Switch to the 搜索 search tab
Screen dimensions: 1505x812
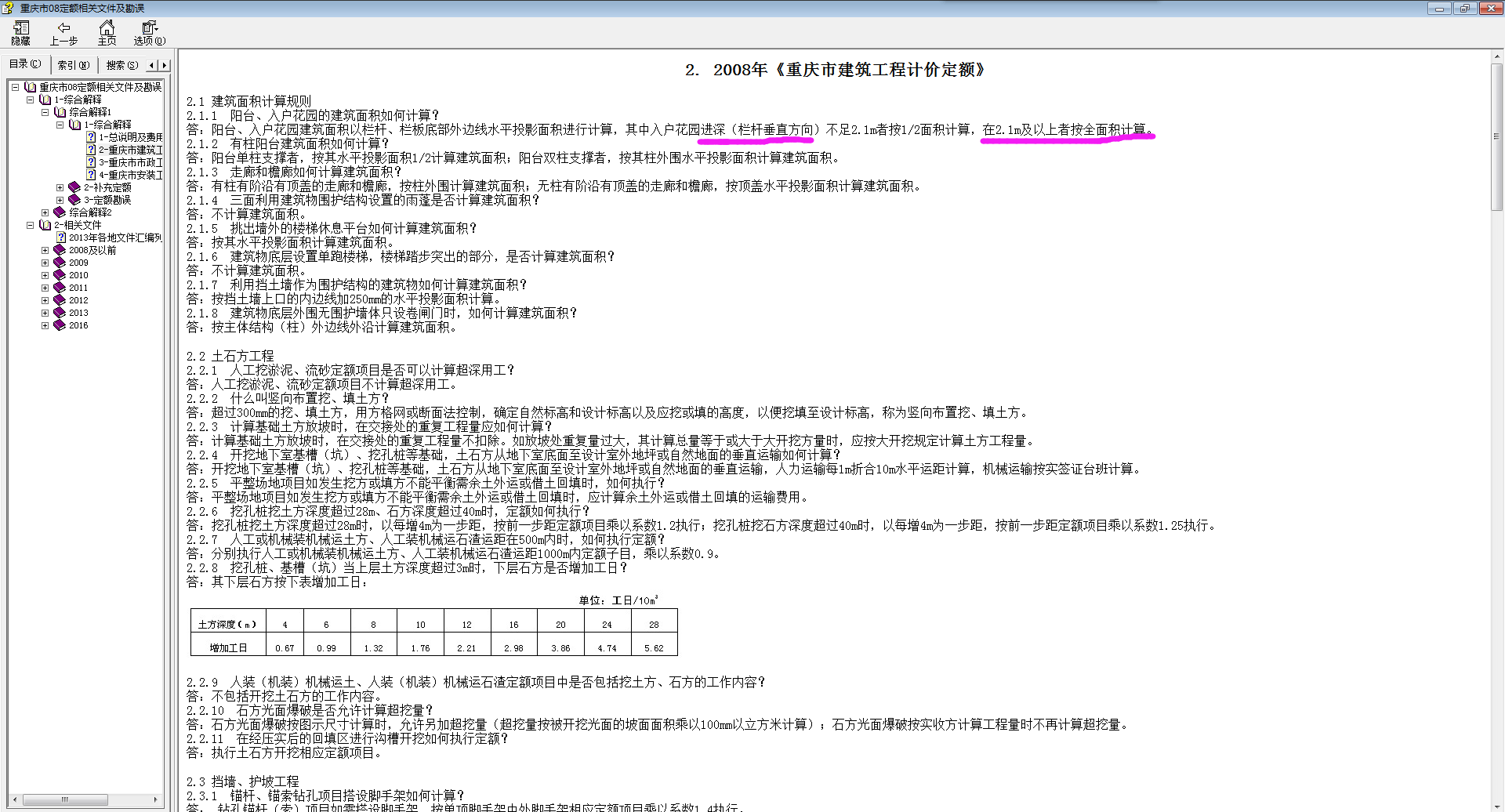121,65
